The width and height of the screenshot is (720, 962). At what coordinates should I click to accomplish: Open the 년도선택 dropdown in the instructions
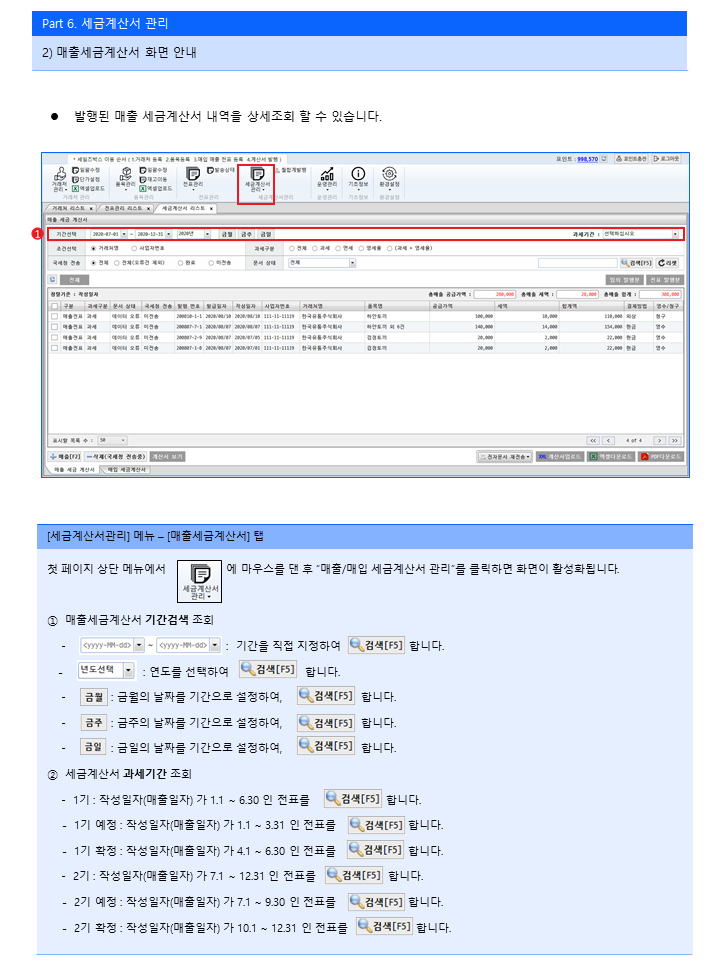coord(128,671)
